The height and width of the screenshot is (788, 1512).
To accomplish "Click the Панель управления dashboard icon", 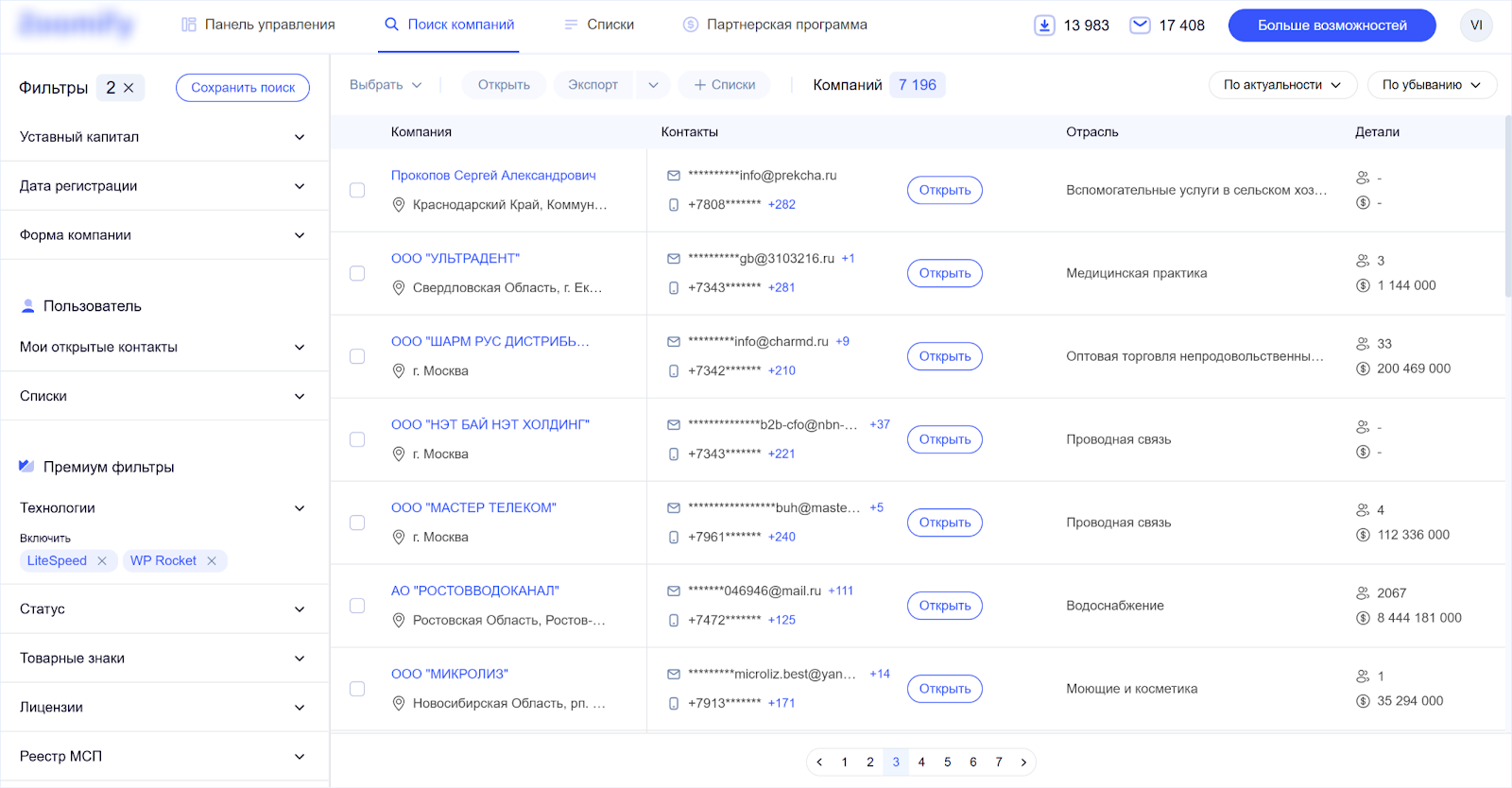I will 189,25.
